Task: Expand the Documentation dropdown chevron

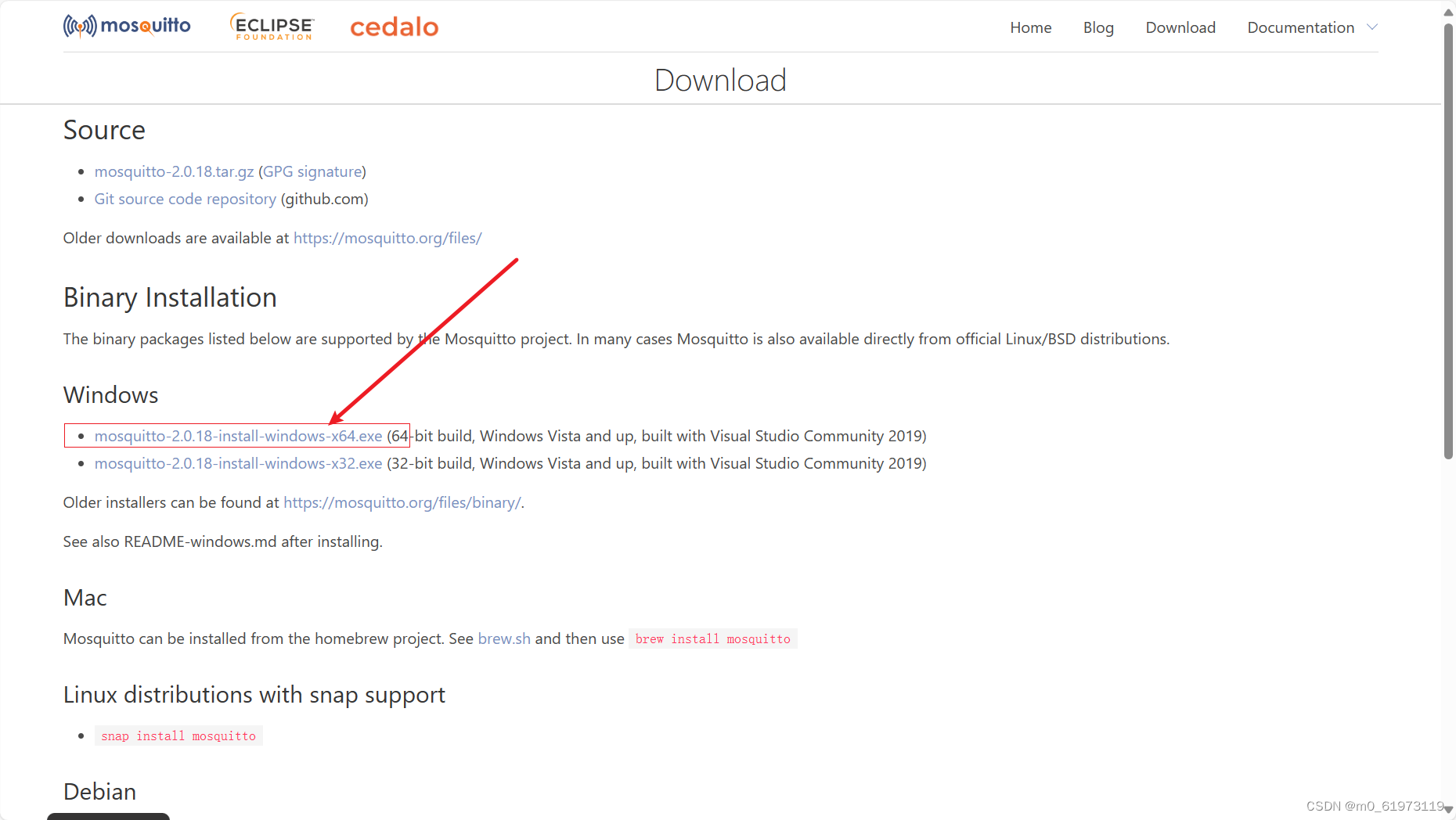Action: click(x=1371, y=27)
